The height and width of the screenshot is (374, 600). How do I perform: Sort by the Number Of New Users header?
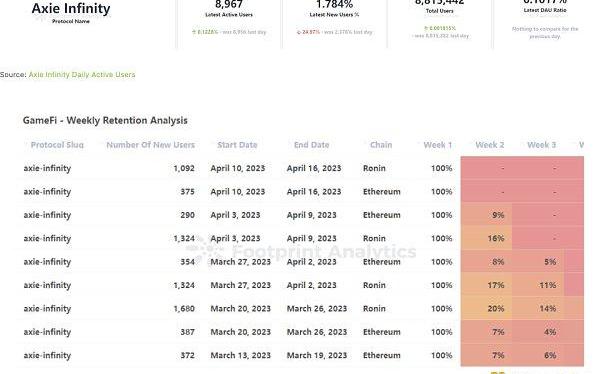click(150, 145)
